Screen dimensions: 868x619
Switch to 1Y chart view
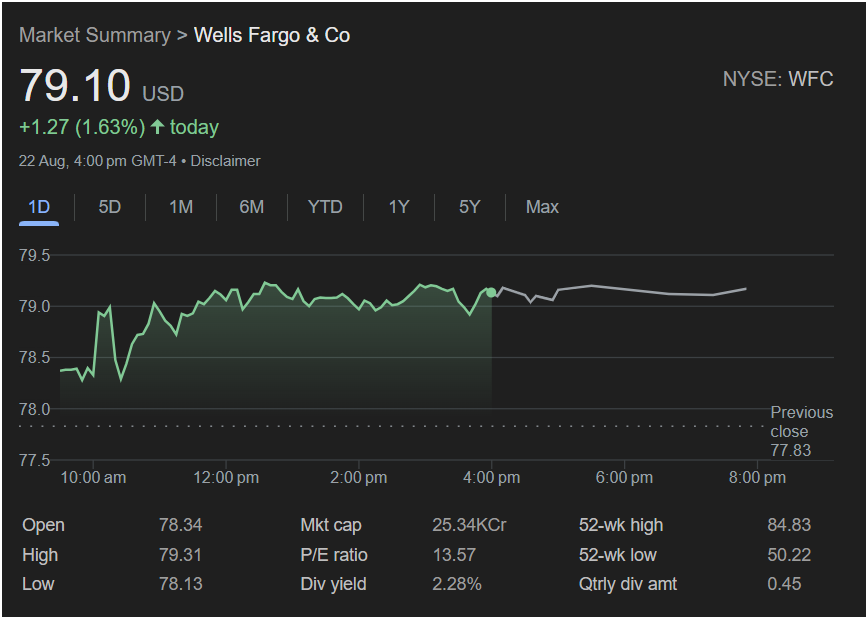coord(399,207)
